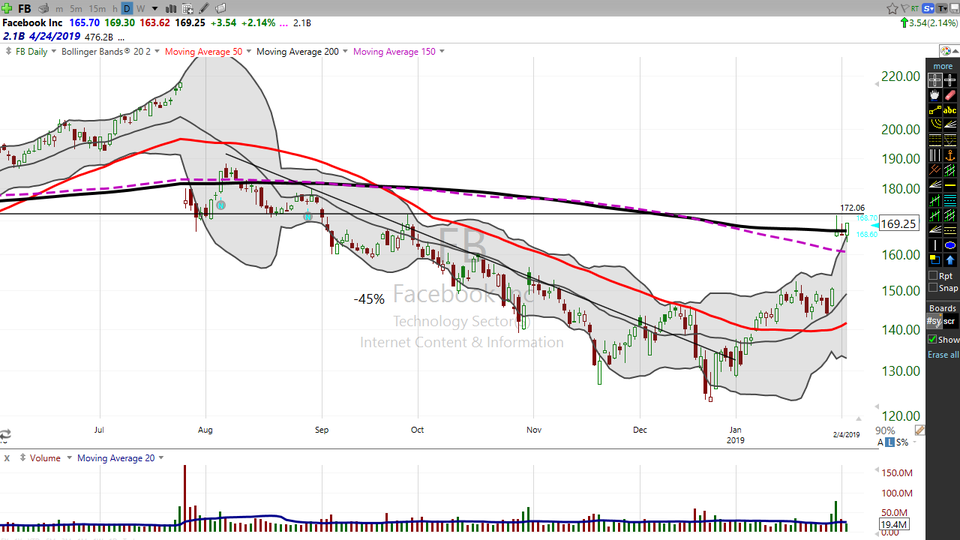Select the blue up-arrow tool

coord(950,260)
